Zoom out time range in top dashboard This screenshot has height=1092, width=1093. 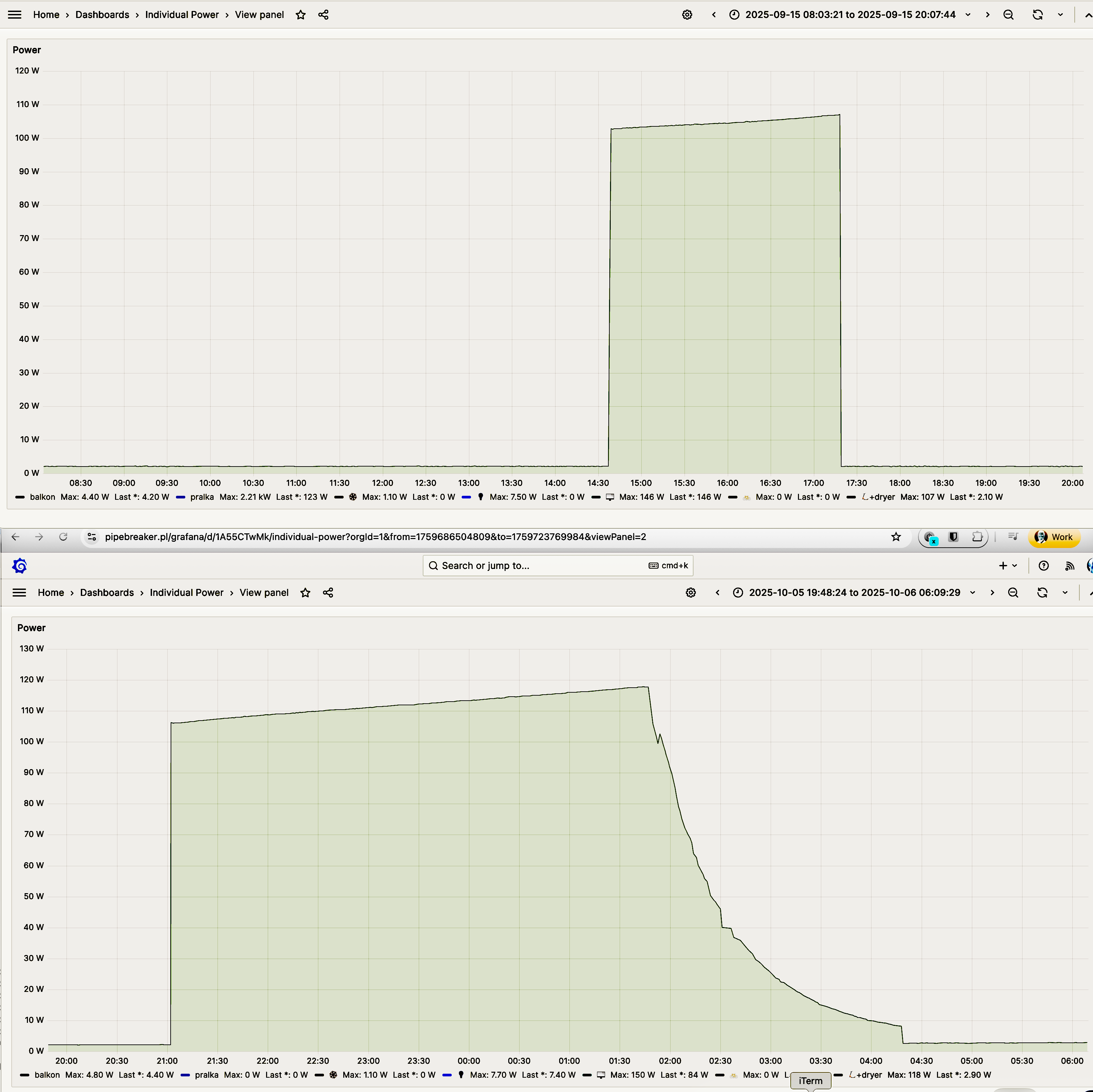(1008, 15)
